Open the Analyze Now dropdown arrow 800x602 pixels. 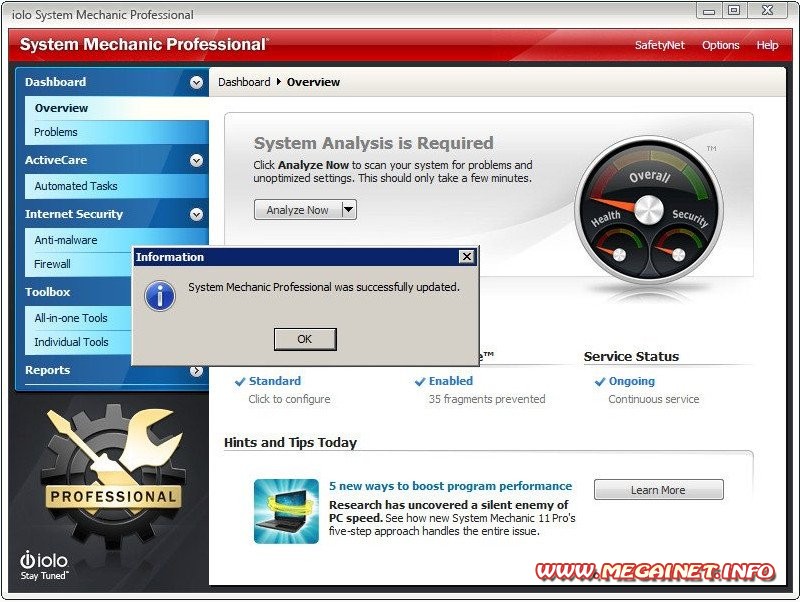point(349,210)
